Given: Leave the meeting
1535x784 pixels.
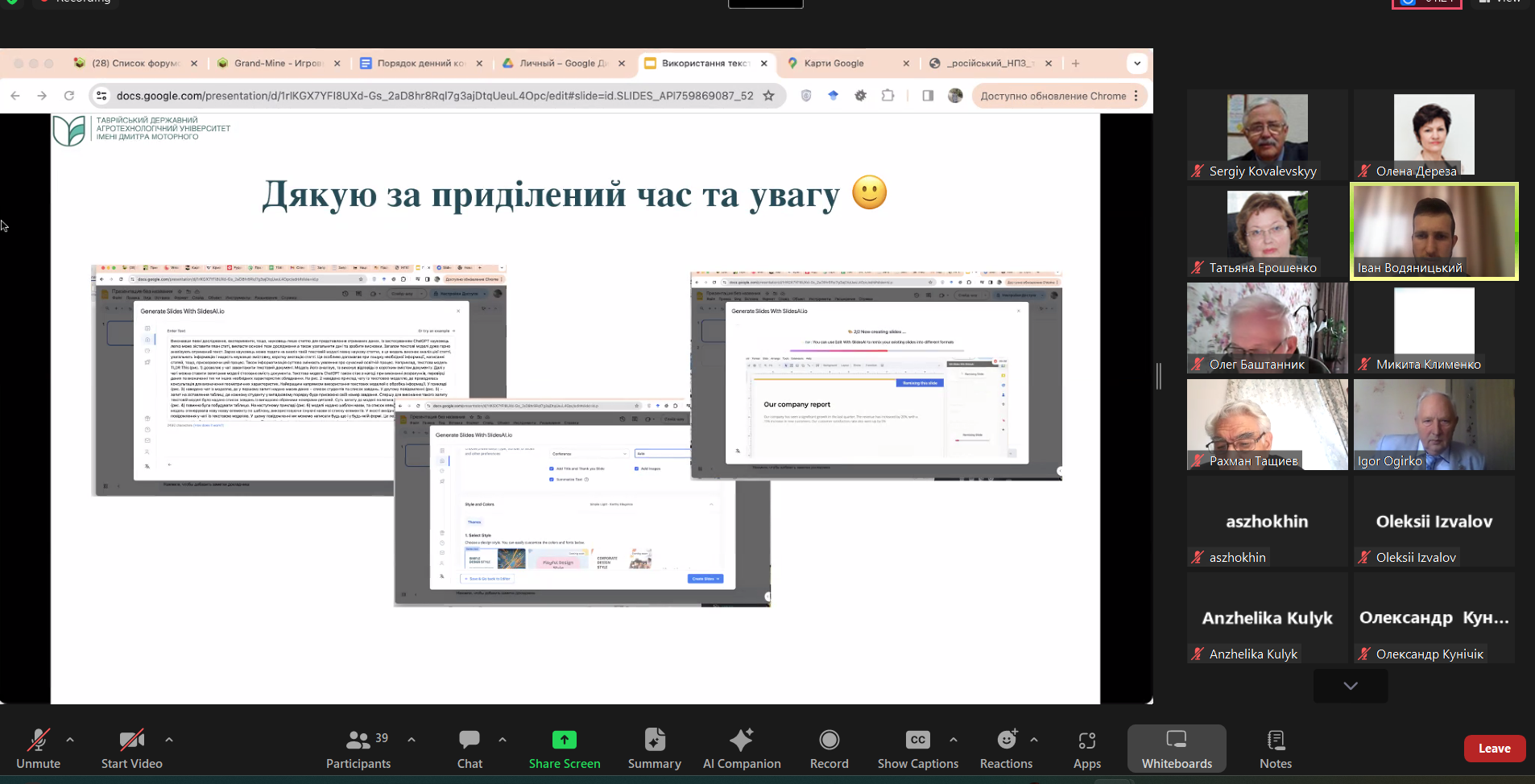Looking at the screenshot, I should (x=1494, y=749).
